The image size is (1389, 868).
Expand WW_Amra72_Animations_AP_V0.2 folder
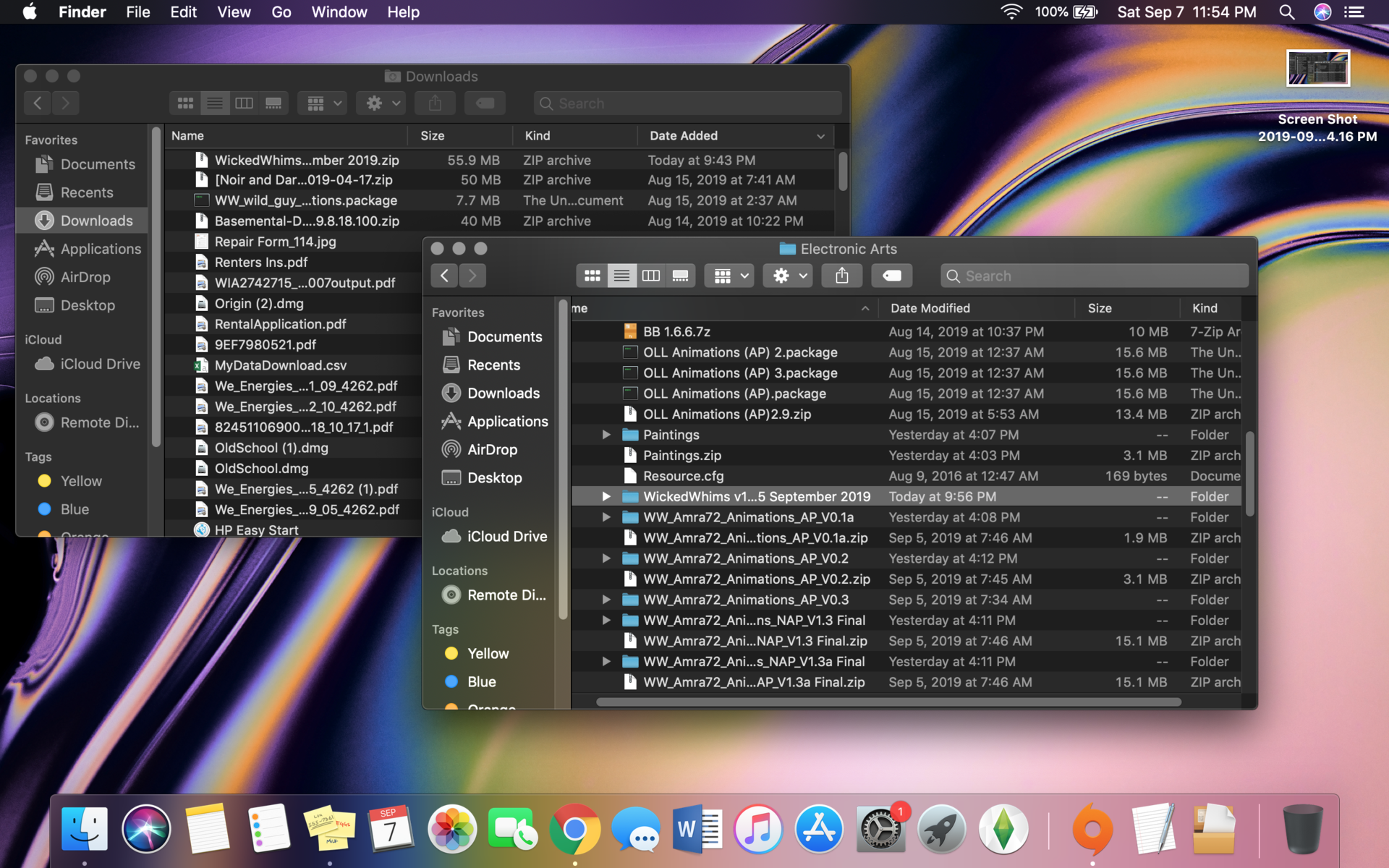[606, 558]
